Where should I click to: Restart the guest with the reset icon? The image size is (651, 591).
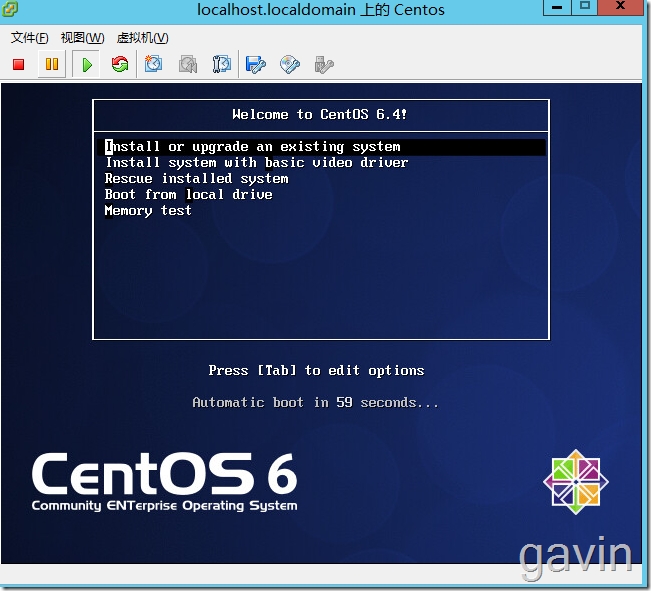[120, 64]
